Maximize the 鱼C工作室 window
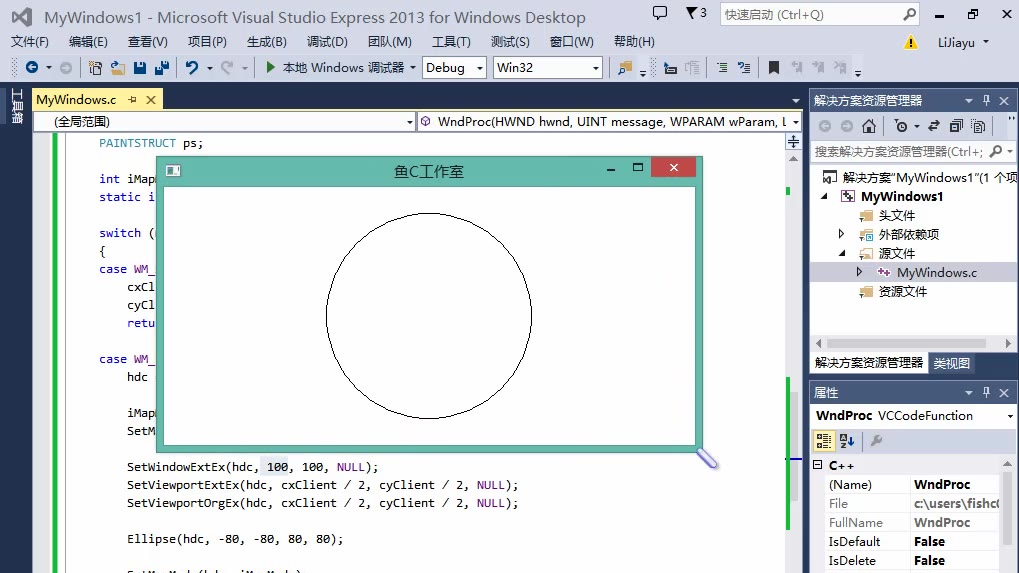Screen dimensions: 1019x573 pyautogui.click(x=638, y=168)
